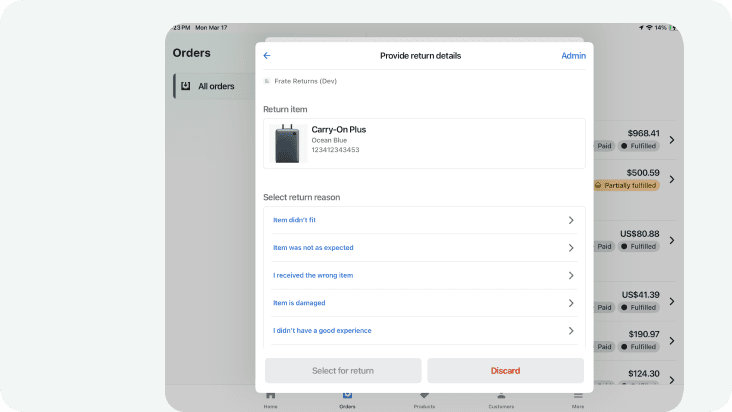Expand chevron for 'Item is damaged'
The height and width of the screenshot is (412, 732).
tap(570, 303)
